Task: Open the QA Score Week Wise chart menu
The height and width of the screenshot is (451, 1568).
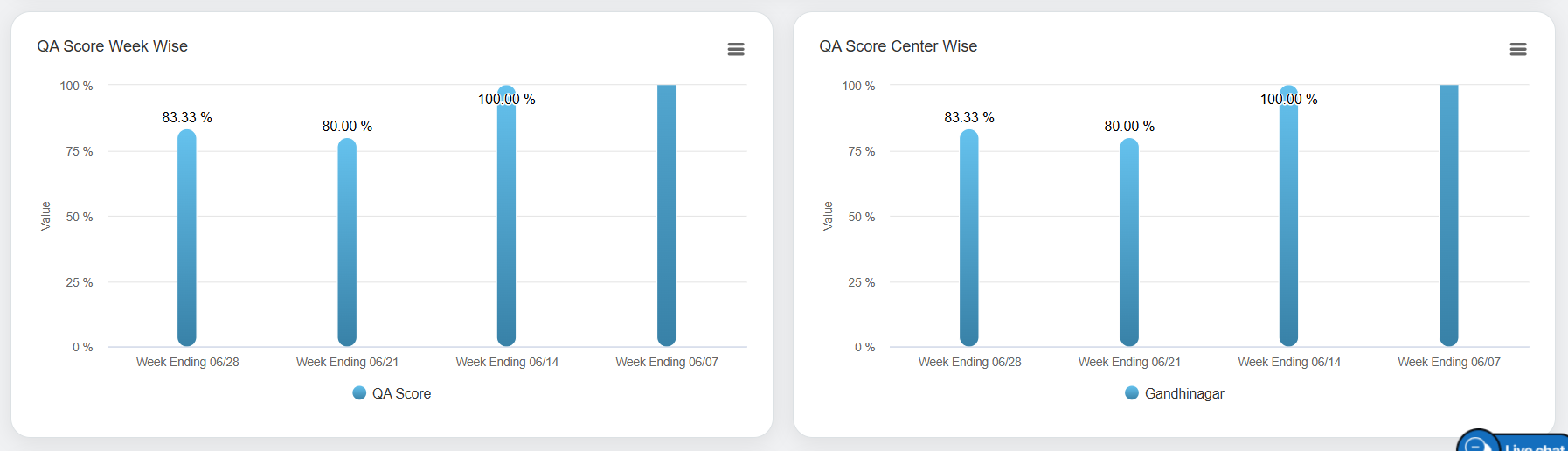Action: pos(736,49)
